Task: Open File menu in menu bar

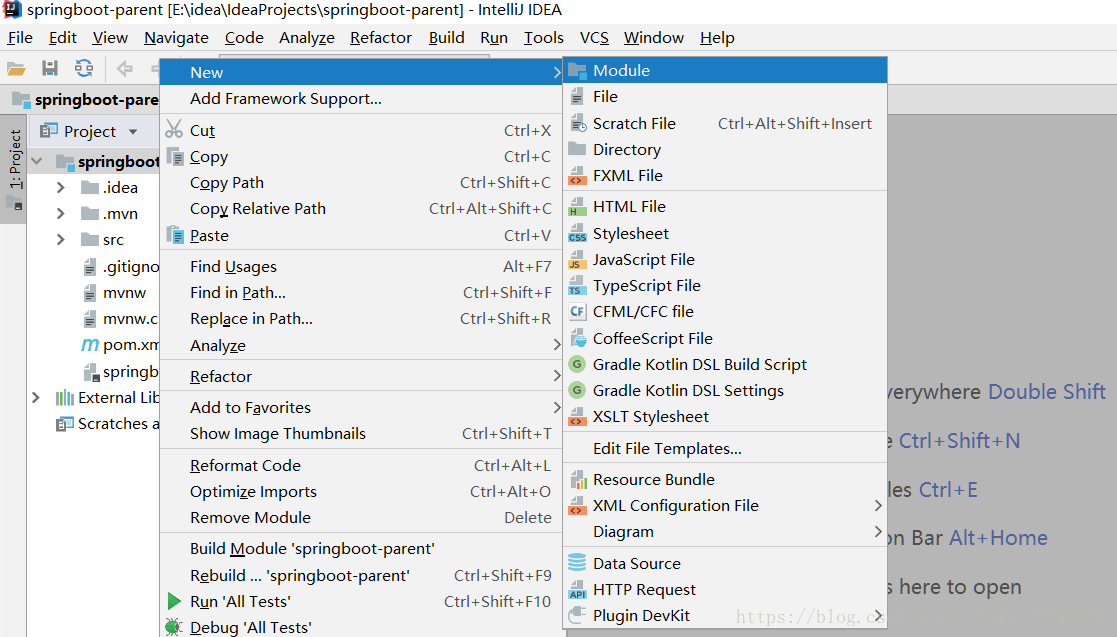Action: tap(20, 38)
